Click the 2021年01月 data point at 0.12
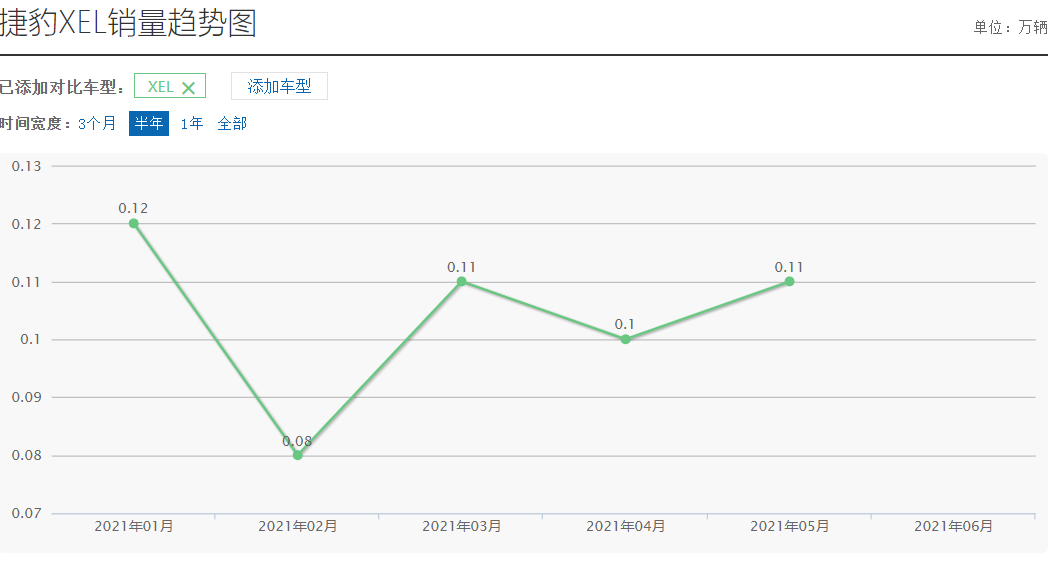This screenshot has width=1064, height=582. (134, 223)
